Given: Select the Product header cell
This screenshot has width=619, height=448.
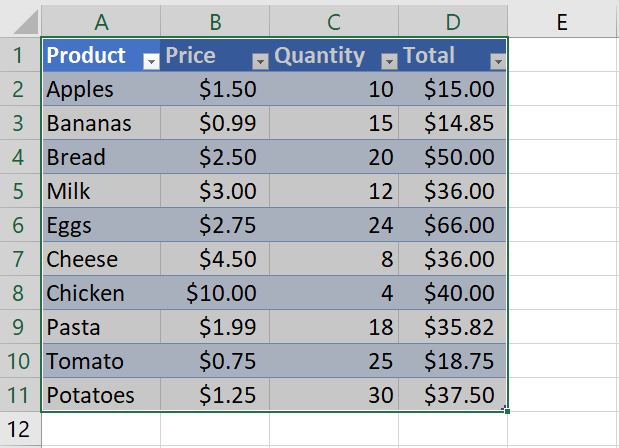Looking at the screenshot, I should click(x=101, y=55).
